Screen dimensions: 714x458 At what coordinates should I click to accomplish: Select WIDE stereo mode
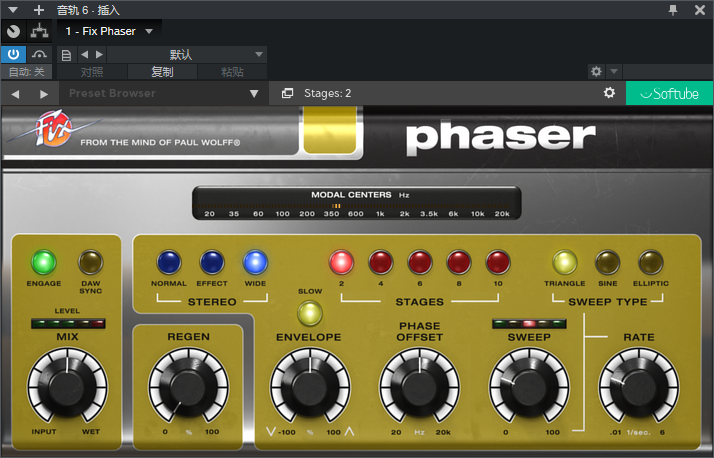(255, 263)
